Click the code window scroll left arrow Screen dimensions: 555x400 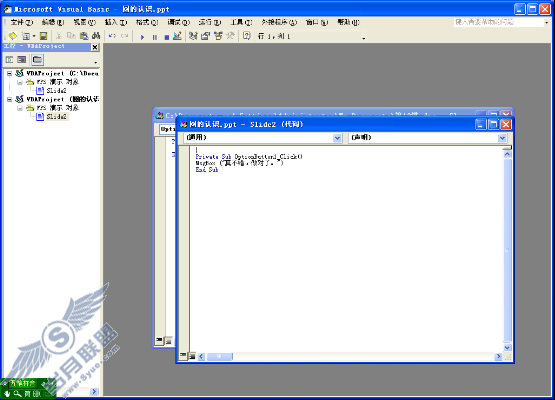click(201, 356)
